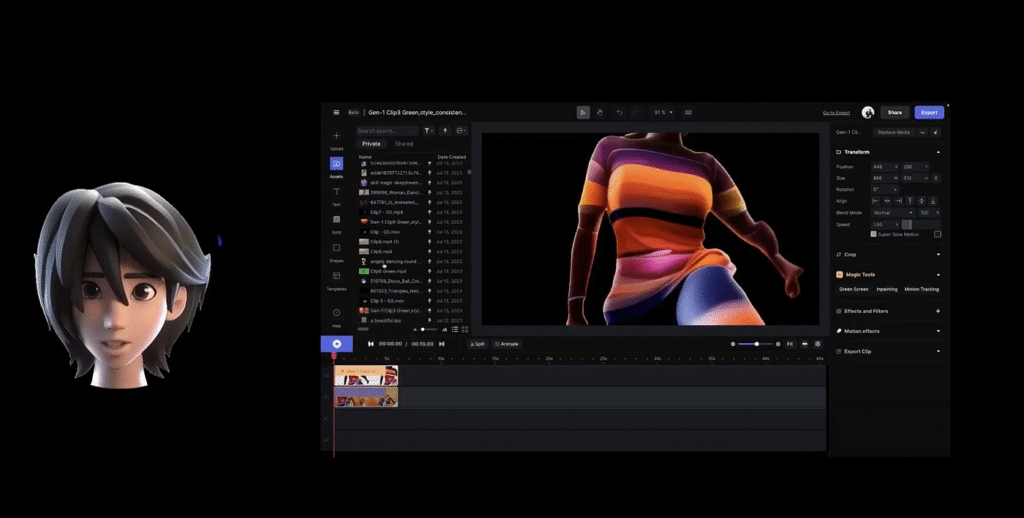This screenshot has height=518, width=1024.
Task: Open the timeline settings gear
Action: click(817, 344)
